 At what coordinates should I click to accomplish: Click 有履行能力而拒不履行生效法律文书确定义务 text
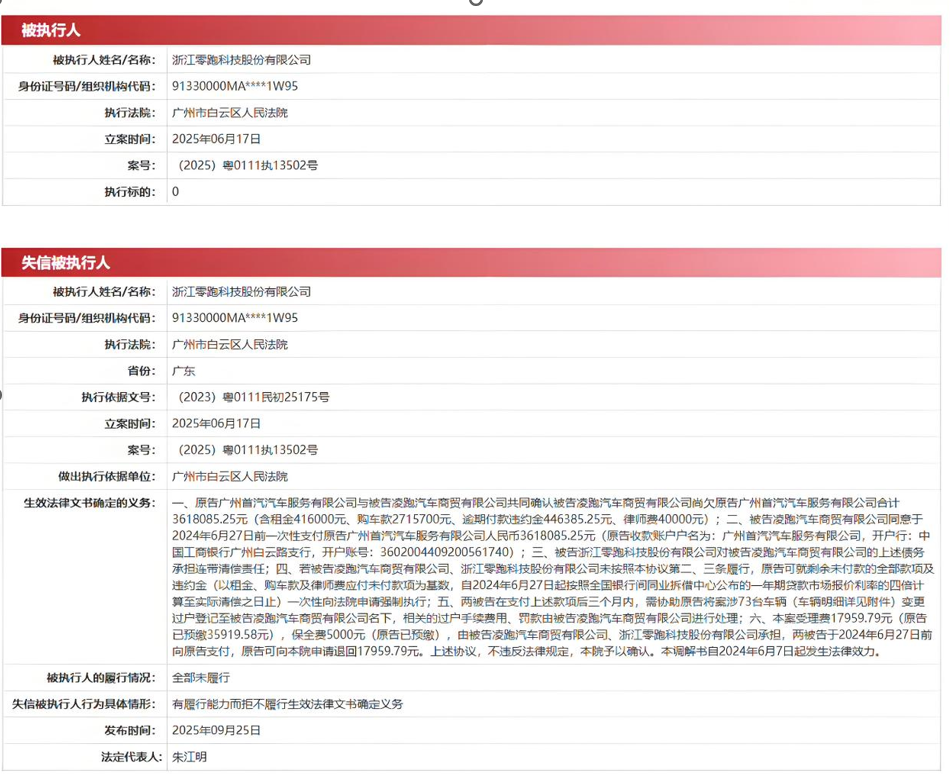tap(287, 704)
